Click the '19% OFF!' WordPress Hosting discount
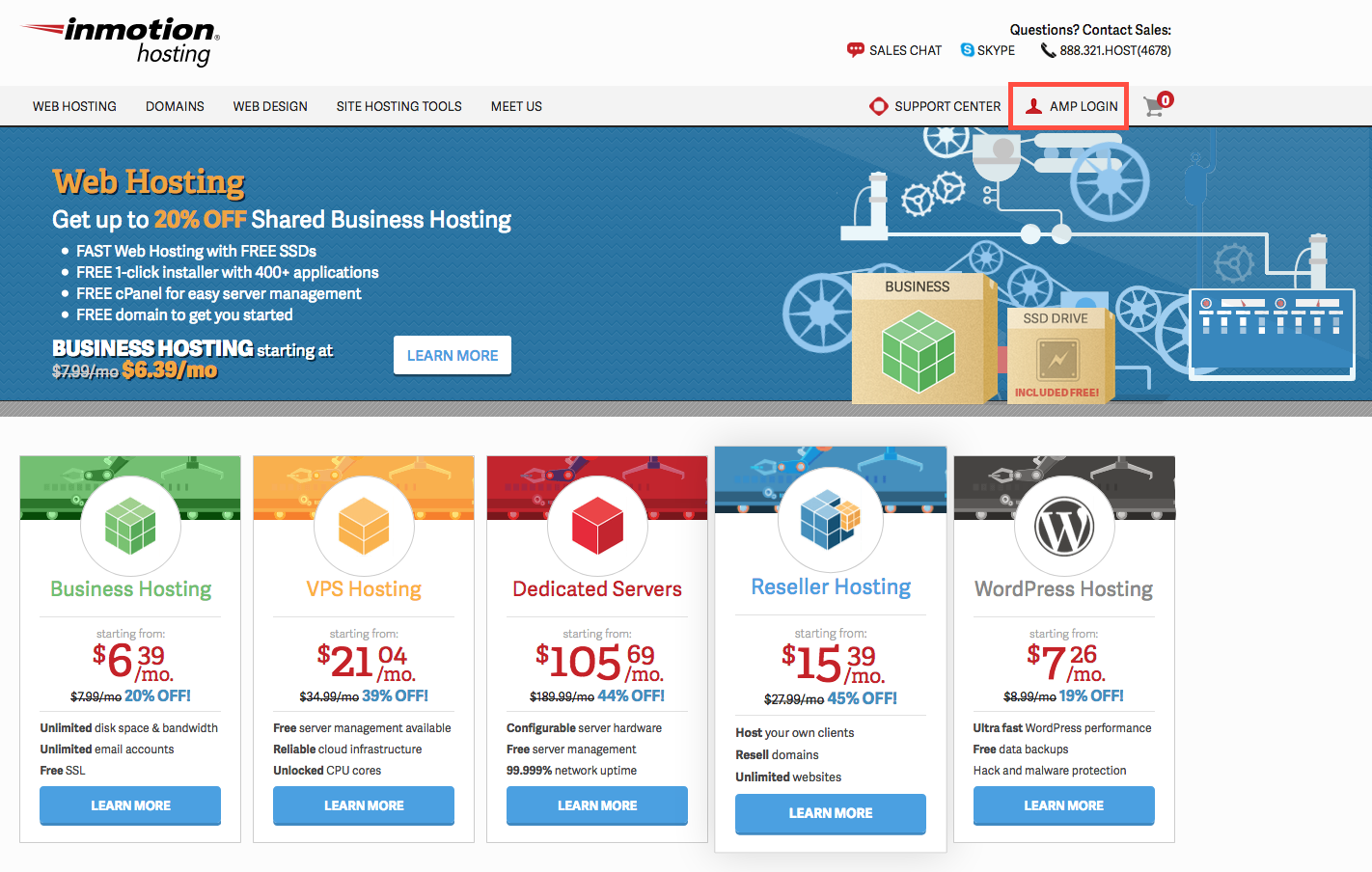Screen dimensions: 1372x872 (x=1091, y=695)
